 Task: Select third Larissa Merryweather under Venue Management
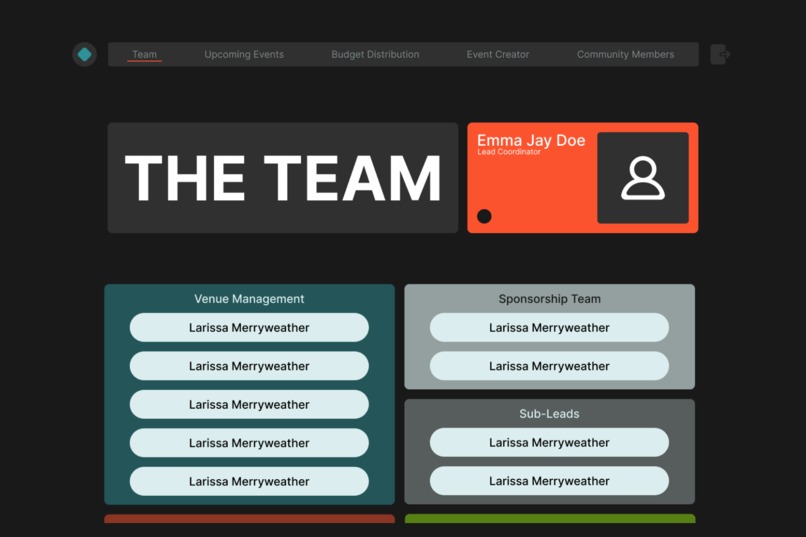(x=249, y=404)
